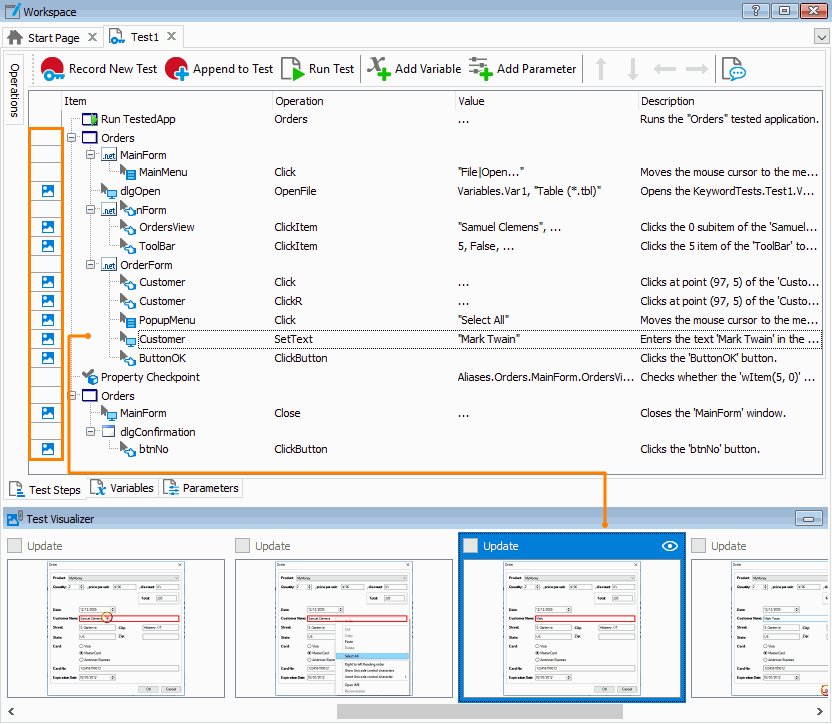Tick the fourth Update checkbox
This screenshot has width=832, height=724.
(699, 546)
